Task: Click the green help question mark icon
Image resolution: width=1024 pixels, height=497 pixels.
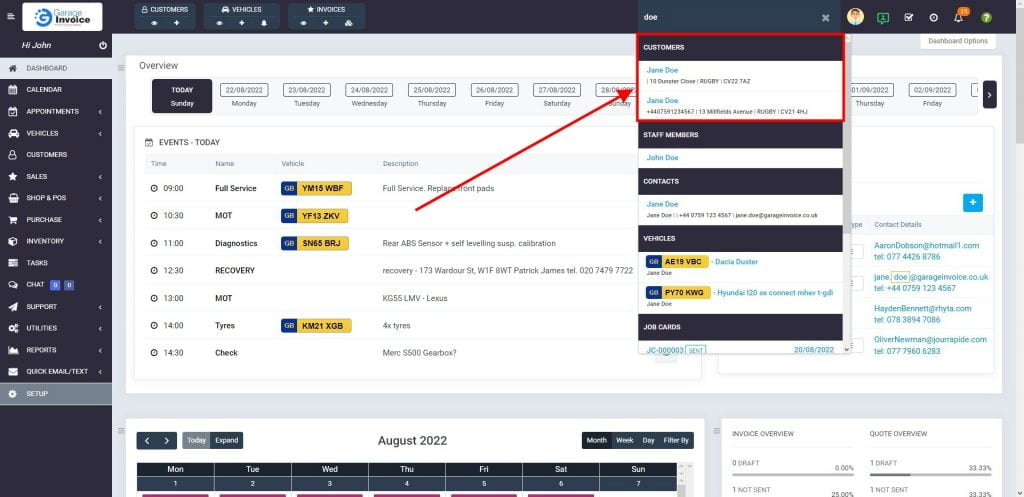Action: point(987,17)
